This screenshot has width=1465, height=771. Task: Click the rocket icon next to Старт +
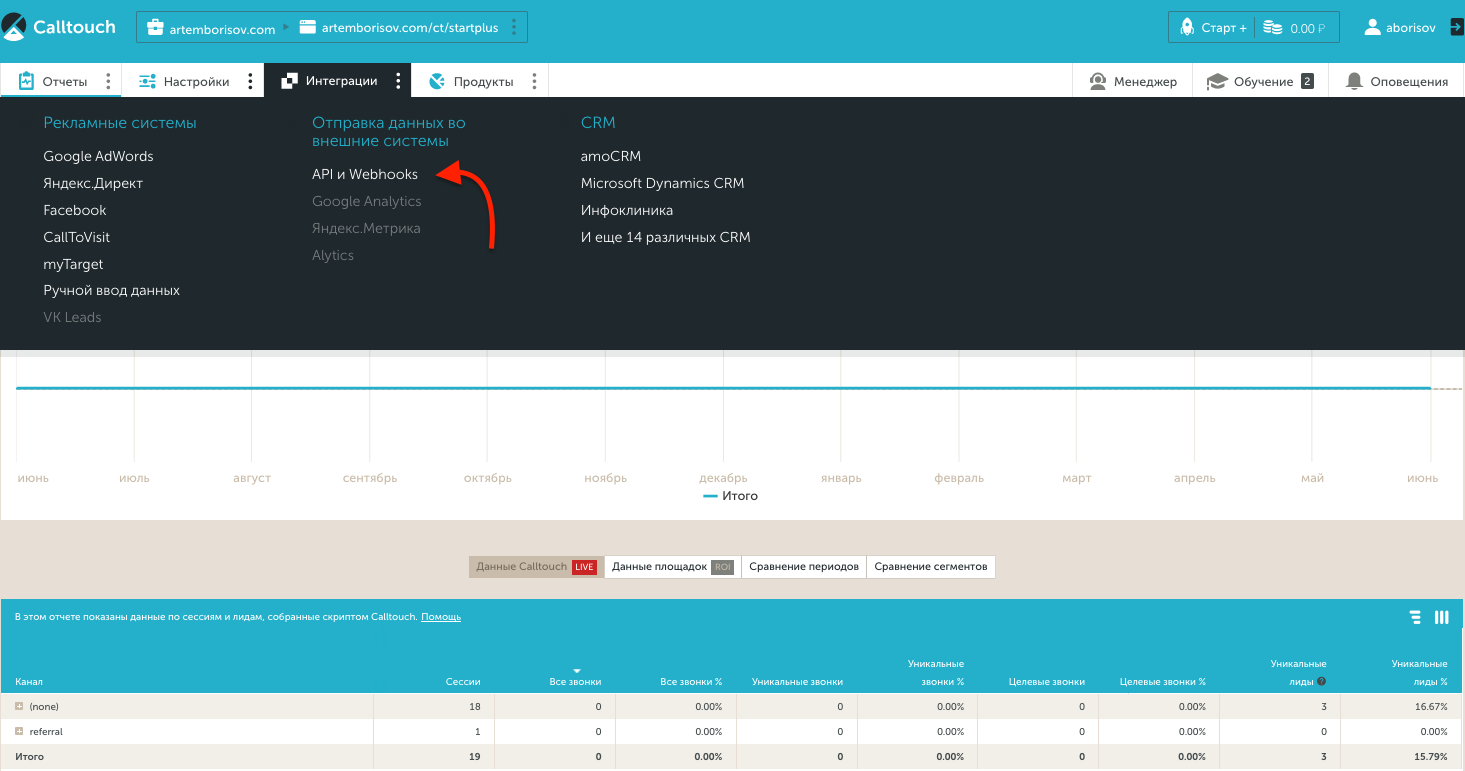tap(1187, 28)
